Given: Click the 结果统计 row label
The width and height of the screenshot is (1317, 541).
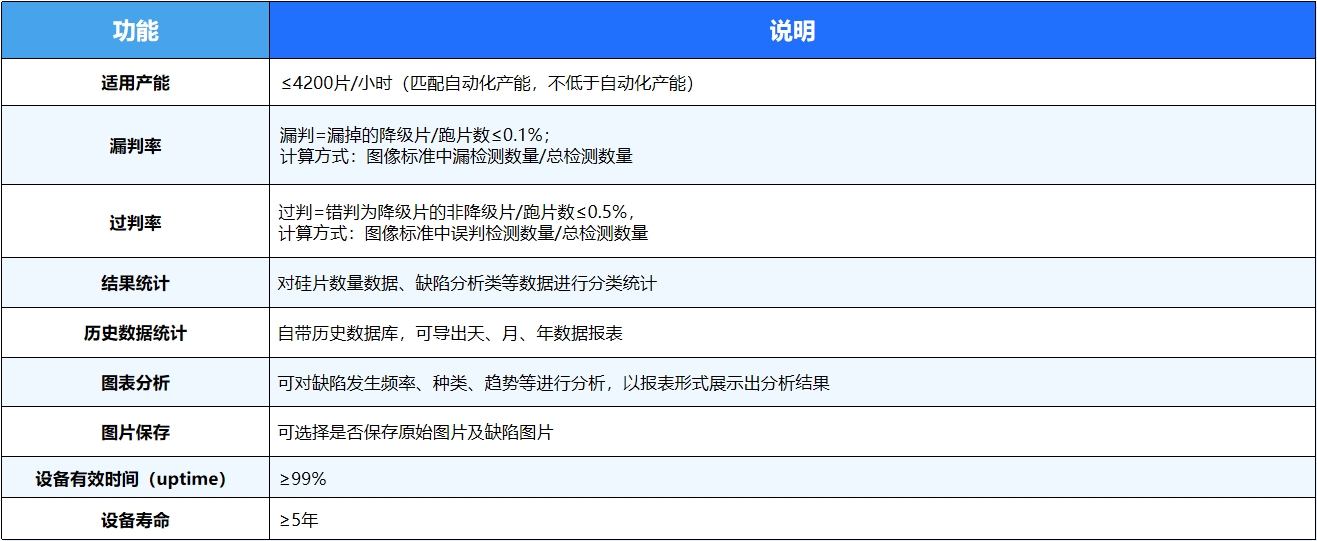Looking at the screenshot, I should point(135,283).
